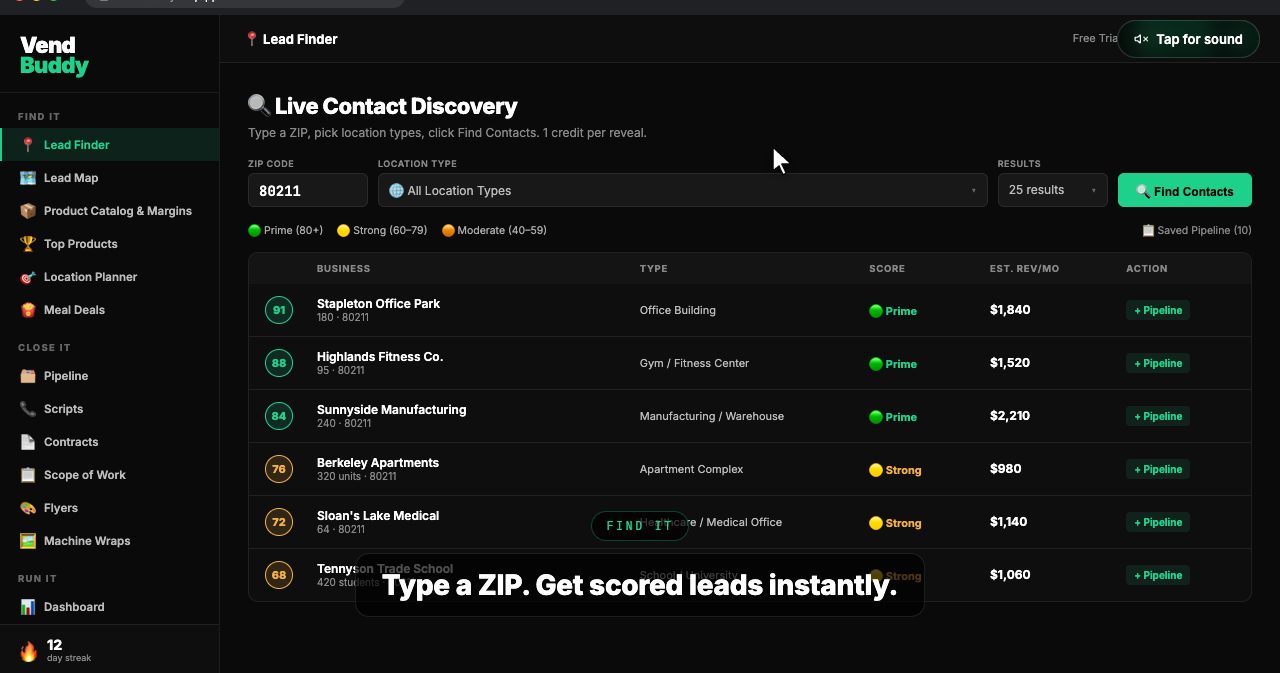
Task: Click the Lead Map icon in sidebar
Action: (x=28, y=178)
